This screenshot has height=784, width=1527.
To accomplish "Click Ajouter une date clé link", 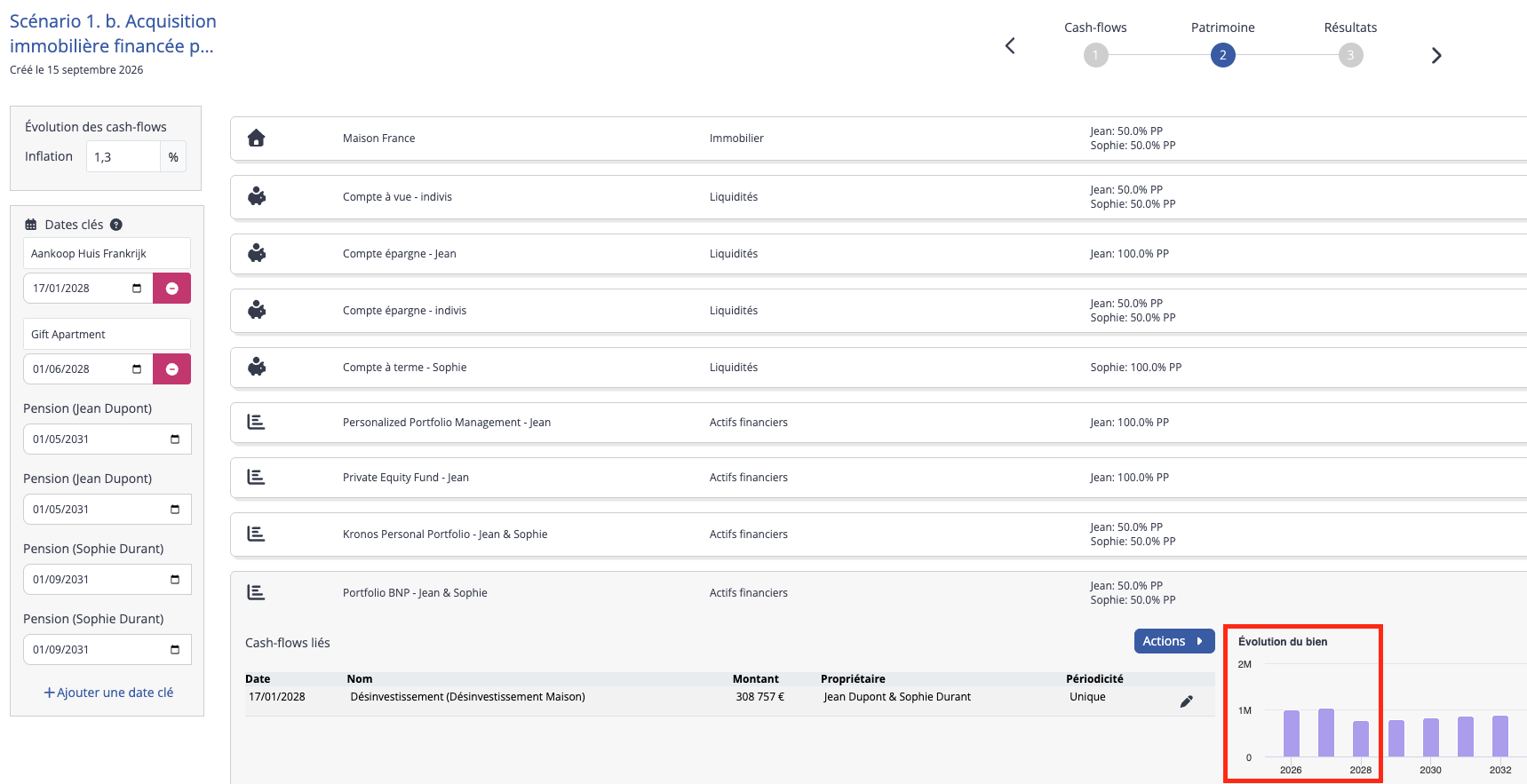I will tap(108, 693).
